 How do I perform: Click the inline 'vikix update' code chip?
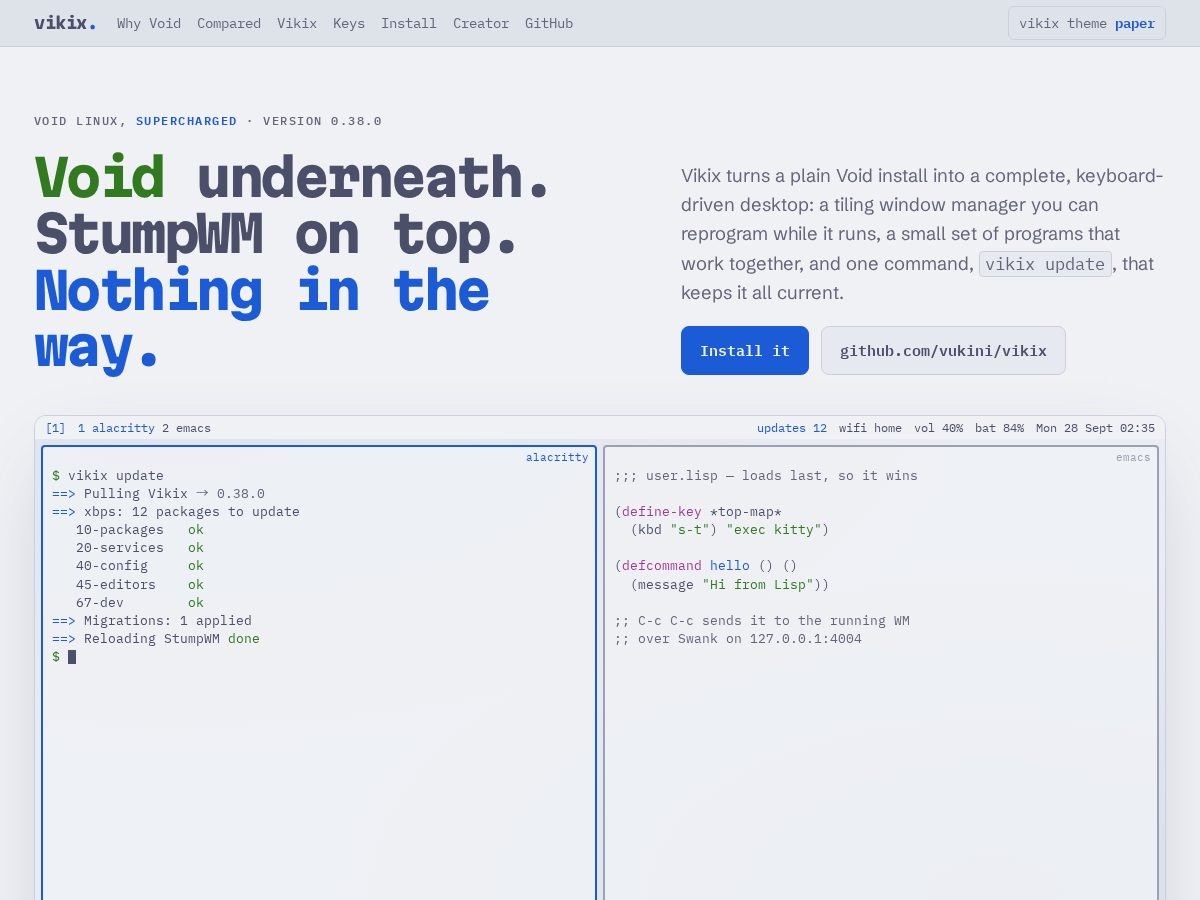[1045, 264]
